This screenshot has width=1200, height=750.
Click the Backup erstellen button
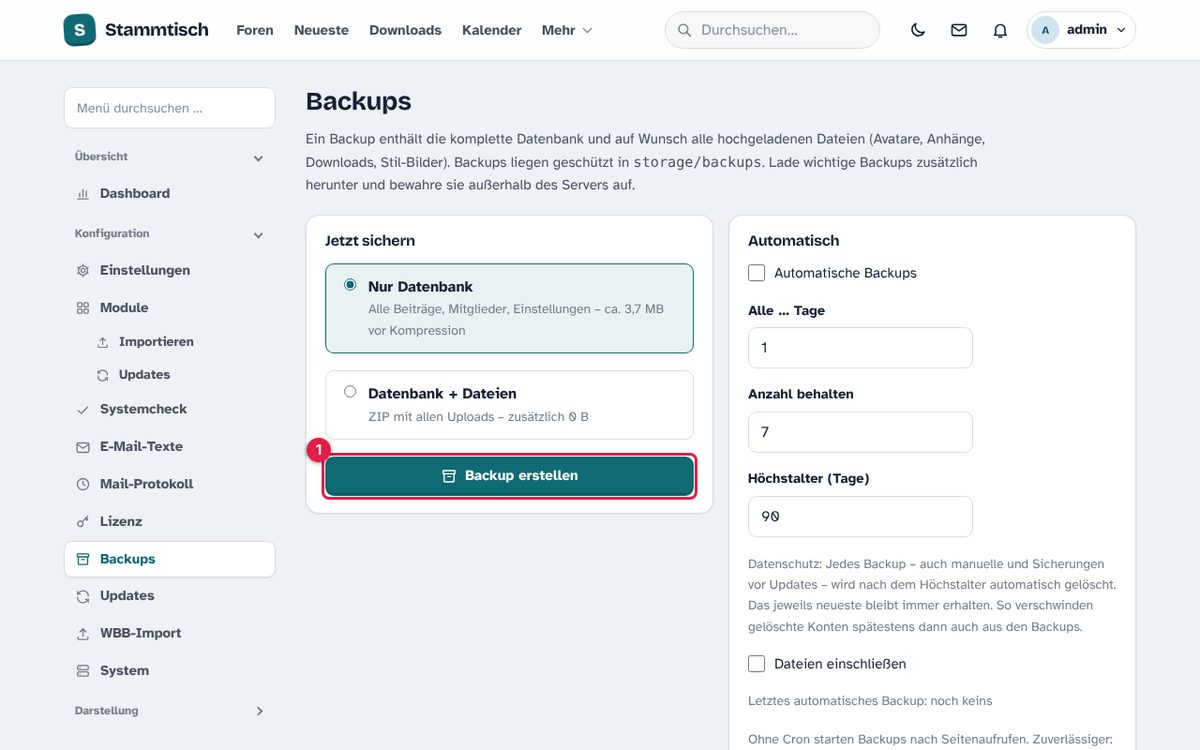tap(509, 476)
